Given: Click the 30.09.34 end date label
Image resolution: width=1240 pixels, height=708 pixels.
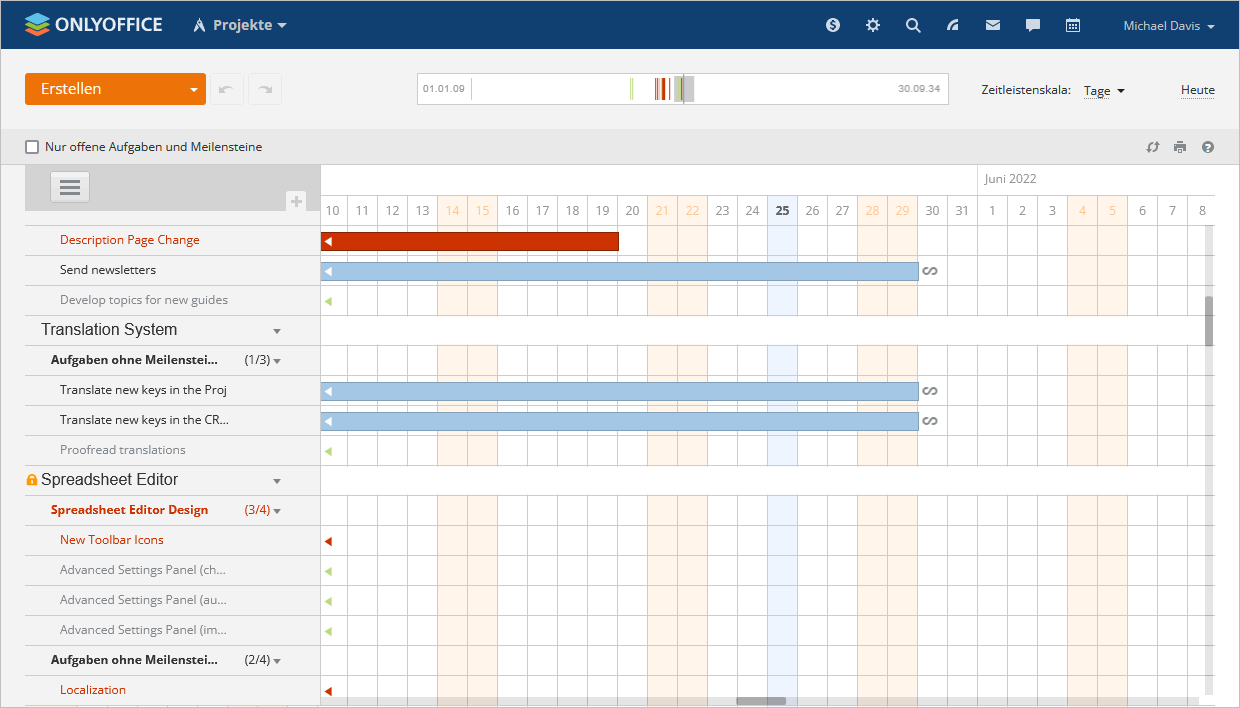Looking at the screenshot, I should (919, 89).
